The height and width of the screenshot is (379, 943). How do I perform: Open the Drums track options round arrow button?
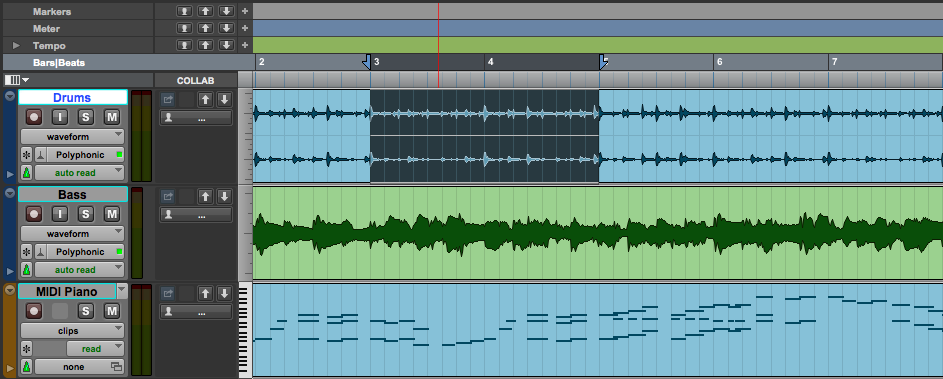point(10,96)
